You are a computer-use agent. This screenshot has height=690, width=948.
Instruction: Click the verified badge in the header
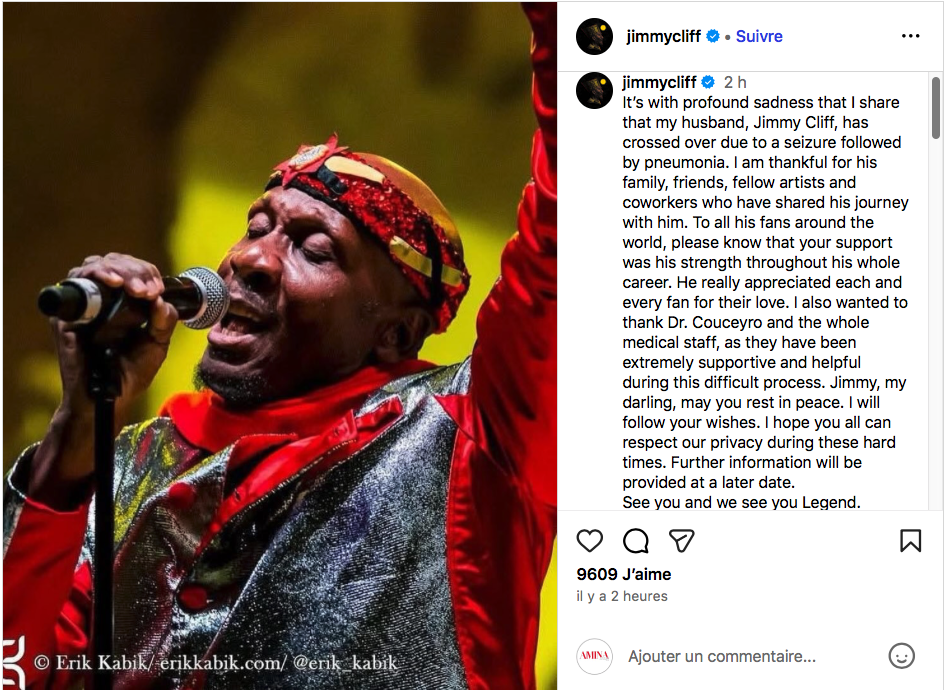tap(713, 36)
